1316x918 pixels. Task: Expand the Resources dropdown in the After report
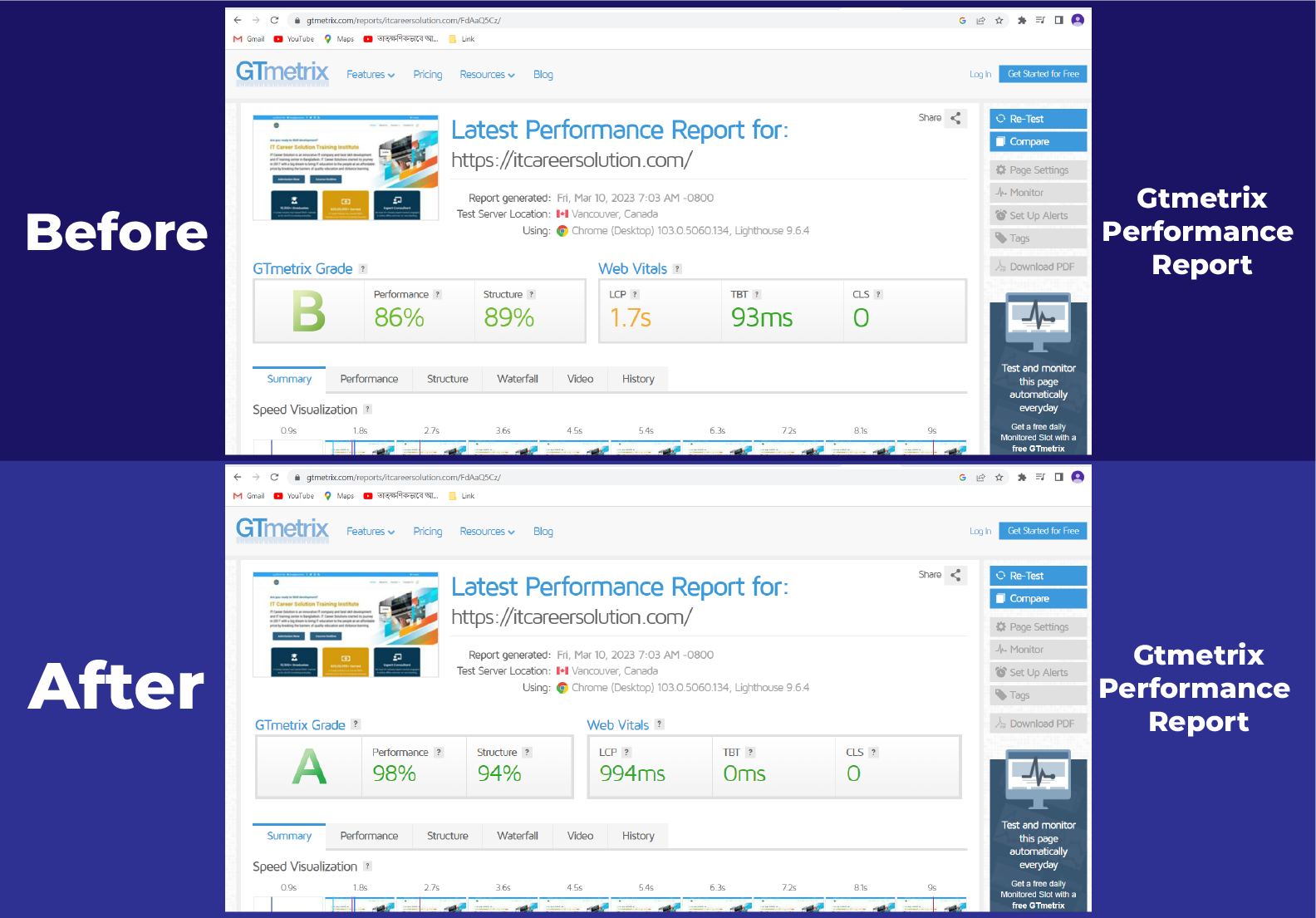pyautogui.click(x=488, y=532)
